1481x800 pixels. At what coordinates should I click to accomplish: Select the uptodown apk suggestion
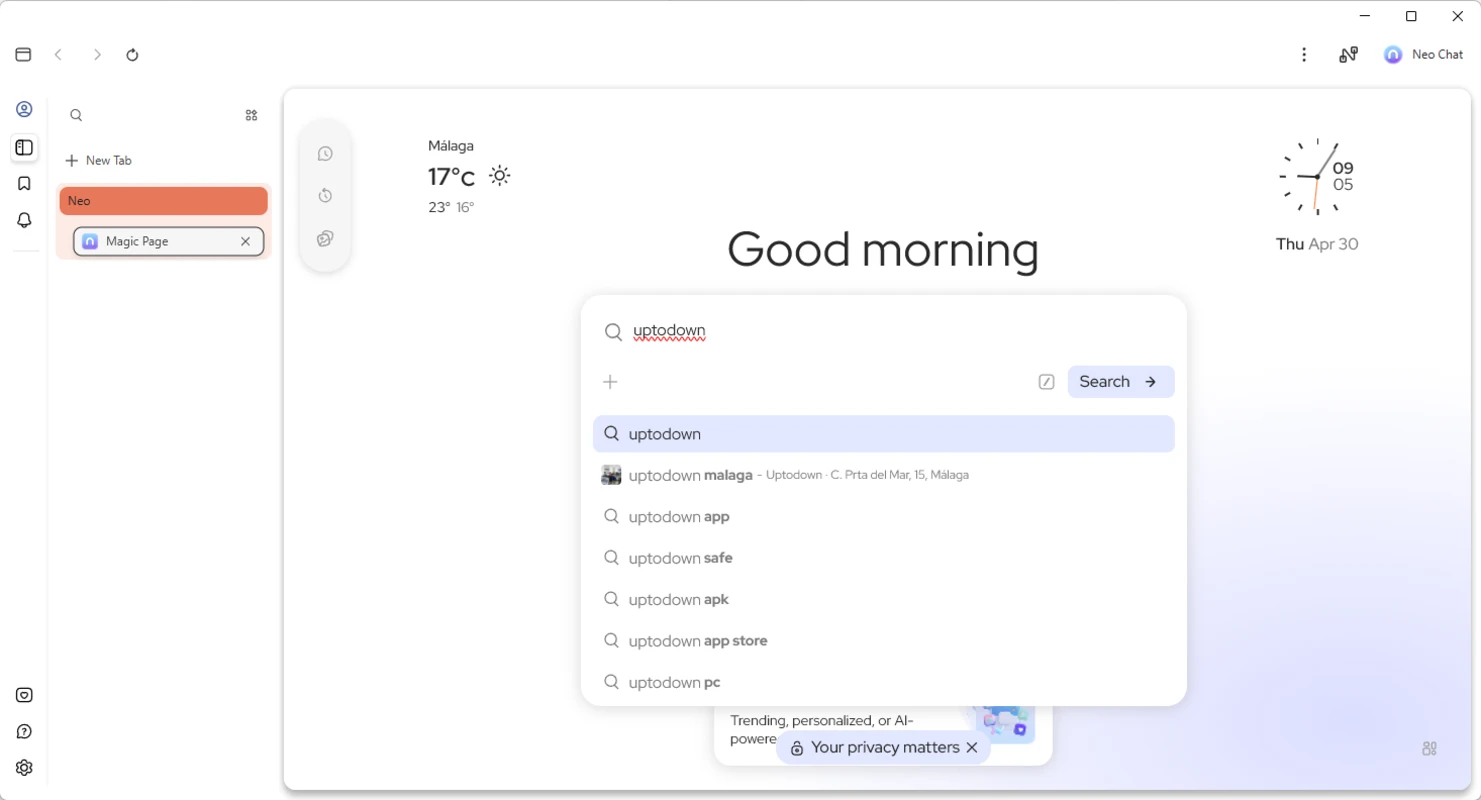(884, 600)
